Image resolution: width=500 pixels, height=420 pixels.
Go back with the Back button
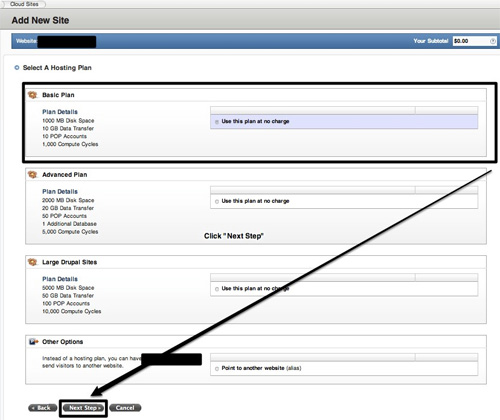43,408
